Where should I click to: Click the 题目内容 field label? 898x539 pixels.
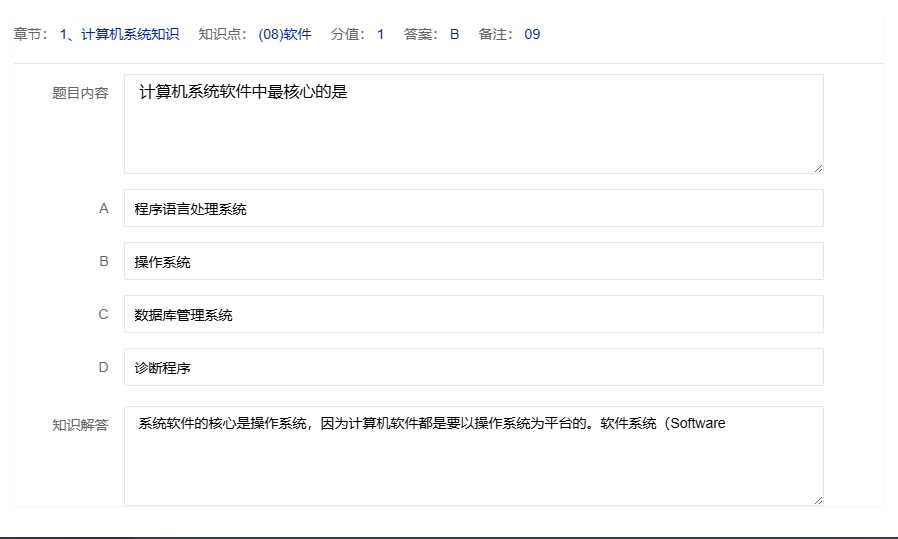click(x=80, y=93)
